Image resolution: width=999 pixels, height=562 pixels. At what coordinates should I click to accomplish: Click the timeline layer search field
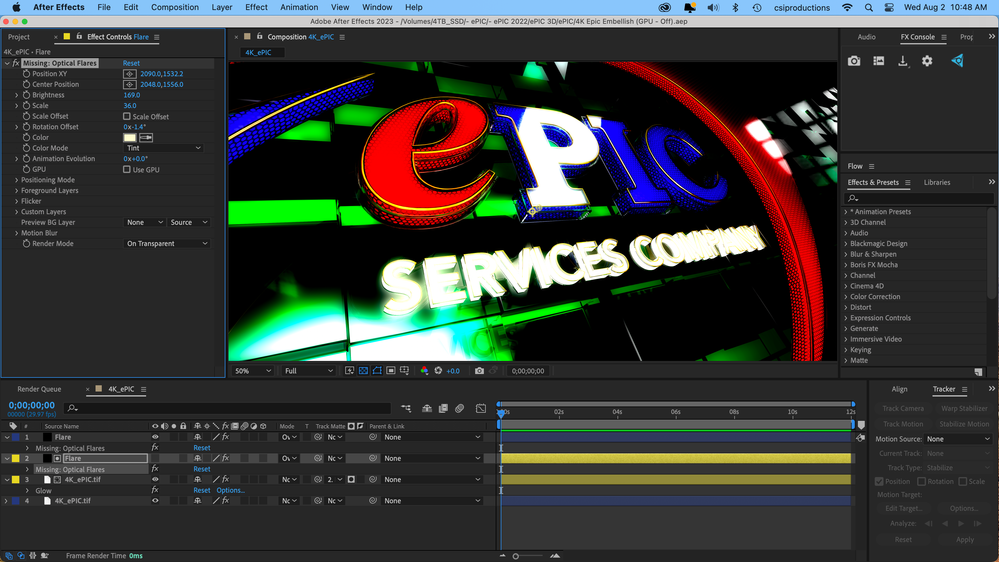pos(229,408)
